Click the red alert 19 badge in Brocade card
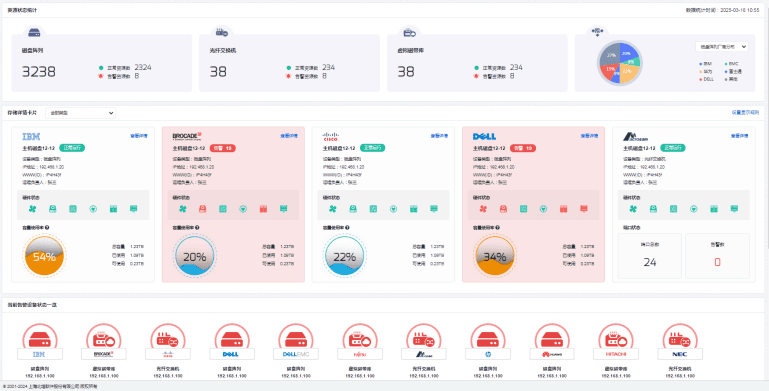Viewport: 769px width, 391px height. click(223, 148)
